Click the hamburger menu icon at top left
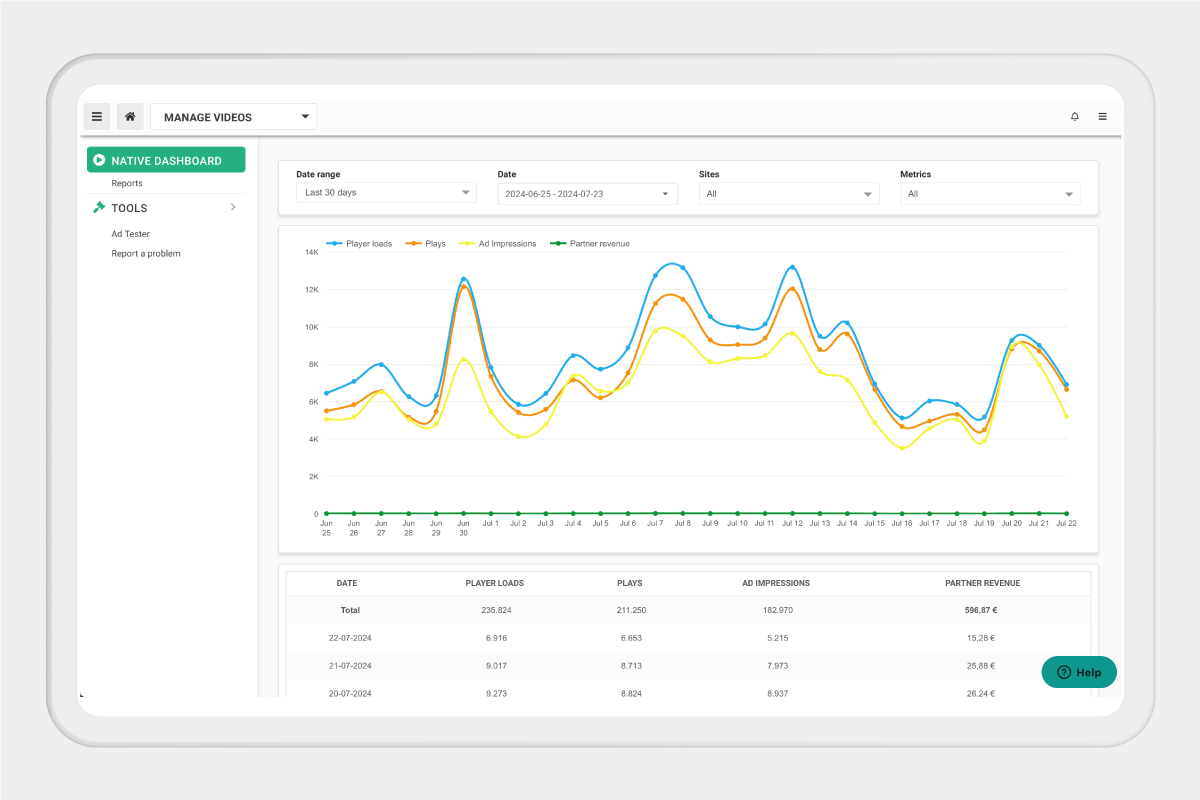Viewport: 1200px width, 800px height. tap(97, 117)
